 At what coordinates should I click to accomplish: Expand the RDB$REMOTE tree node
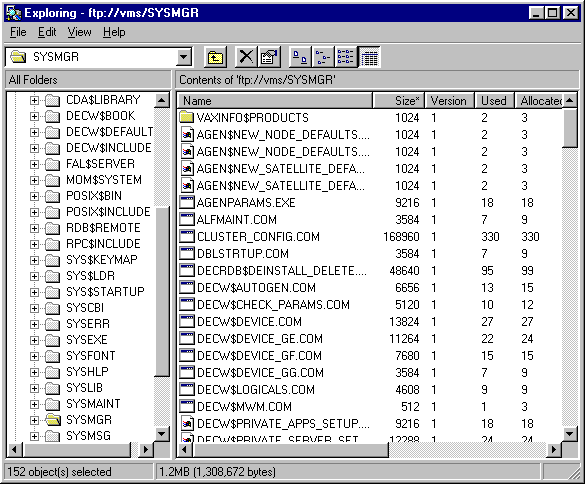(34, 228)
